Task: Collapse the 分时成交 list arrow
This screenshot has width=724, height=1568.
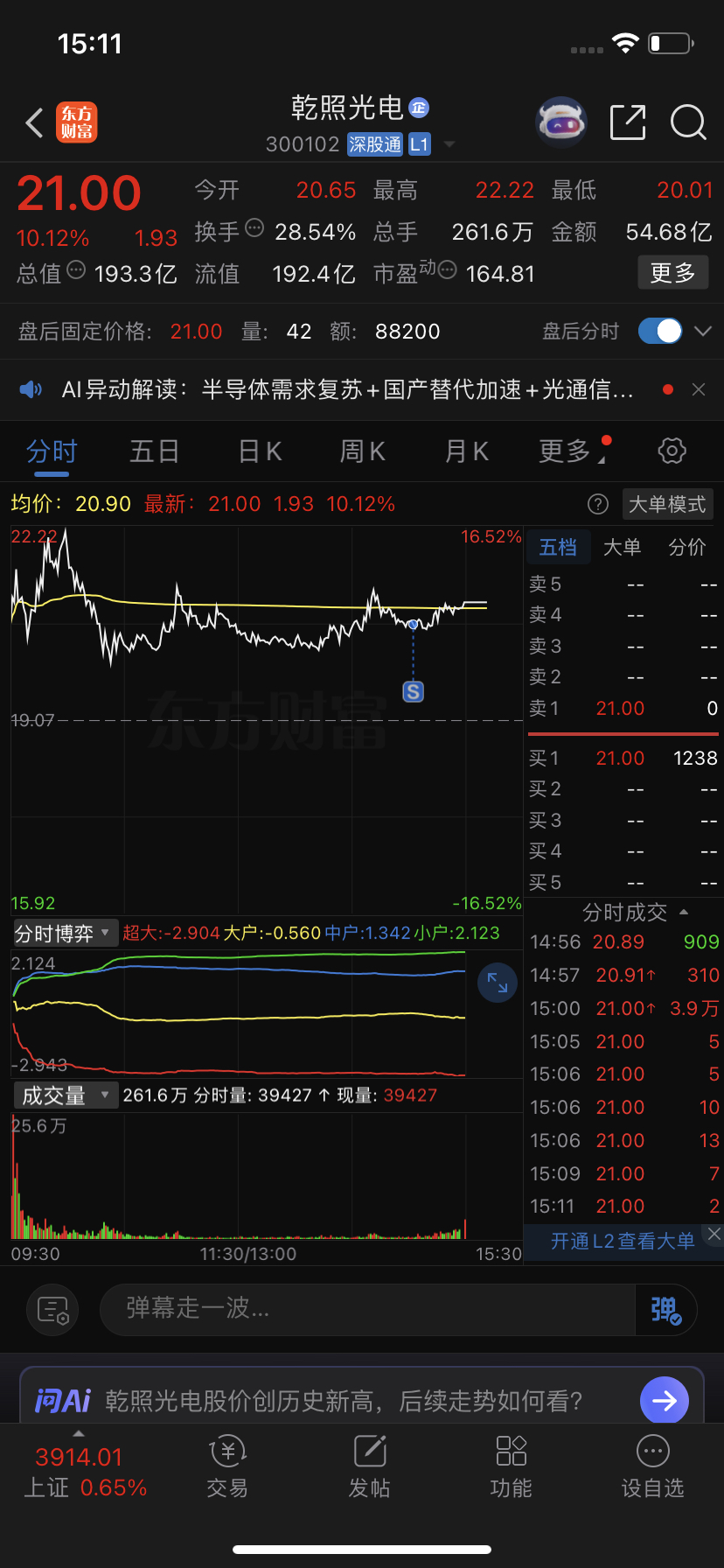Action: pyautogui.click(x=684, y=912)
